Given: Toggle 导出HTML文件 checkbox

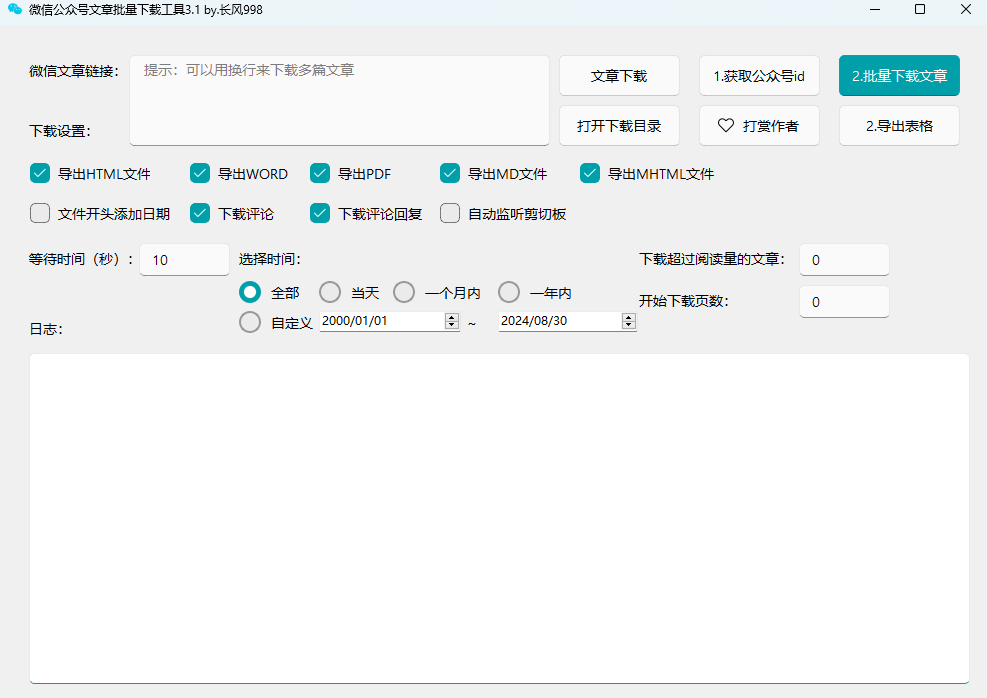Looking at the screenshot, I should [x=40, y=173].
